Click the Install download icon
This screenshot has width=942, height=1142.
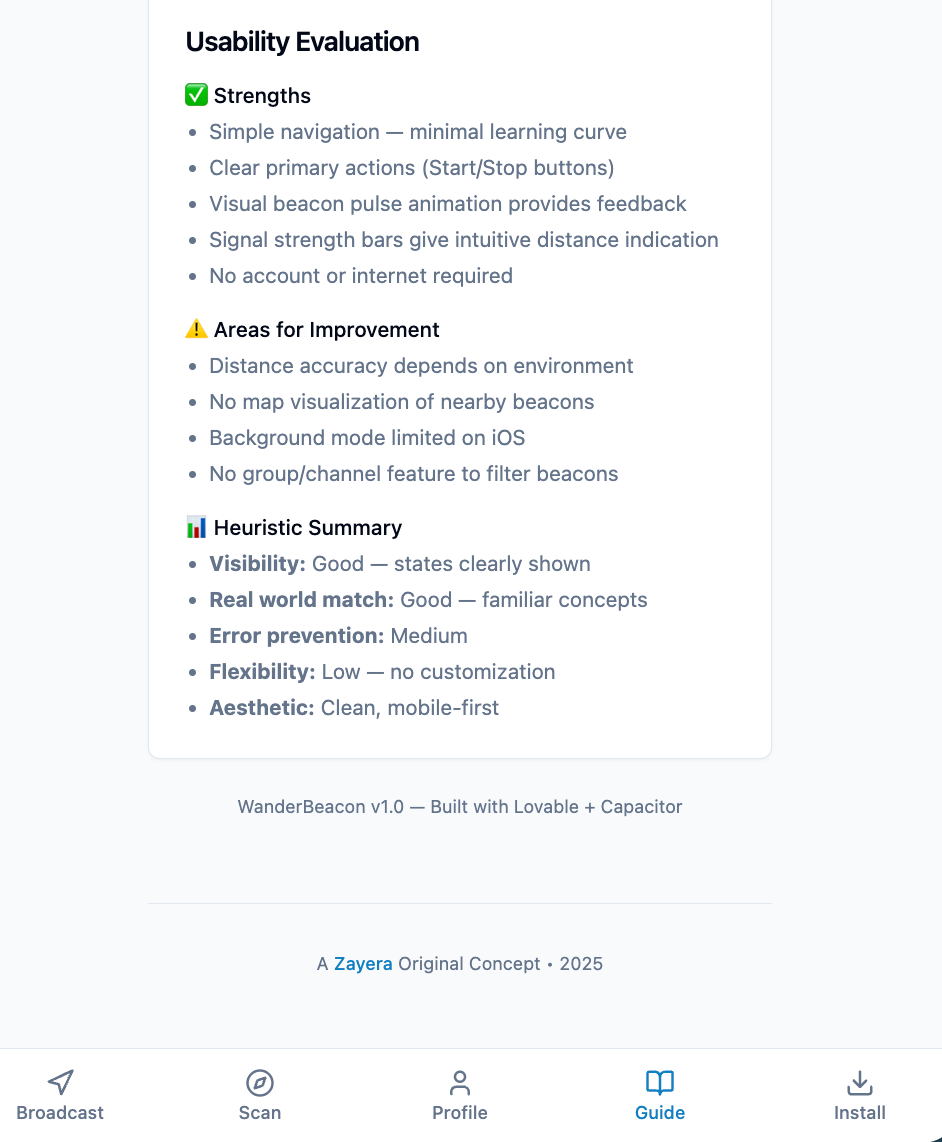860,1082
